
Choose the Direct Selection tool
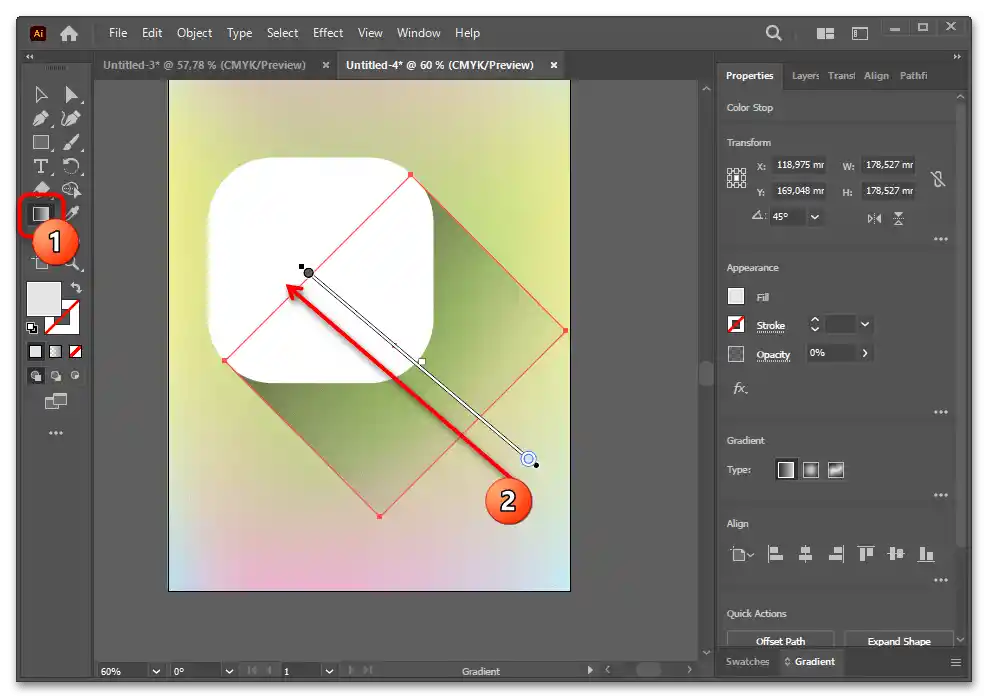72,94
